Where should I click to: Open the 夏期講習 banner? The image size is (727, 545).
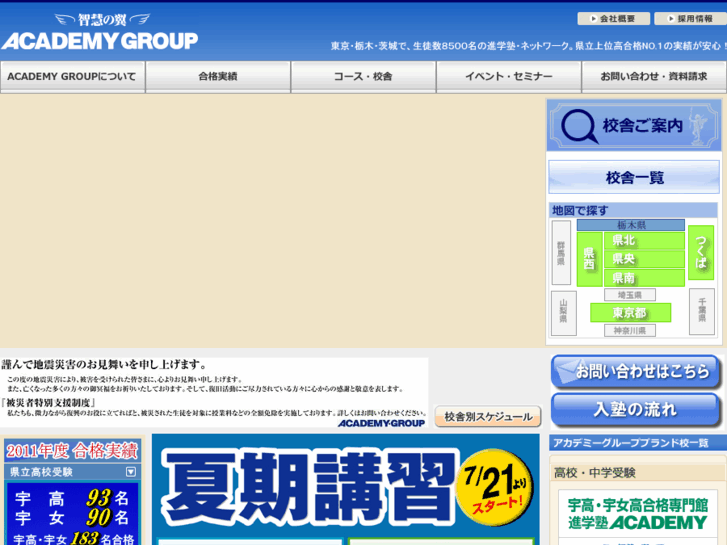(345, 487)
